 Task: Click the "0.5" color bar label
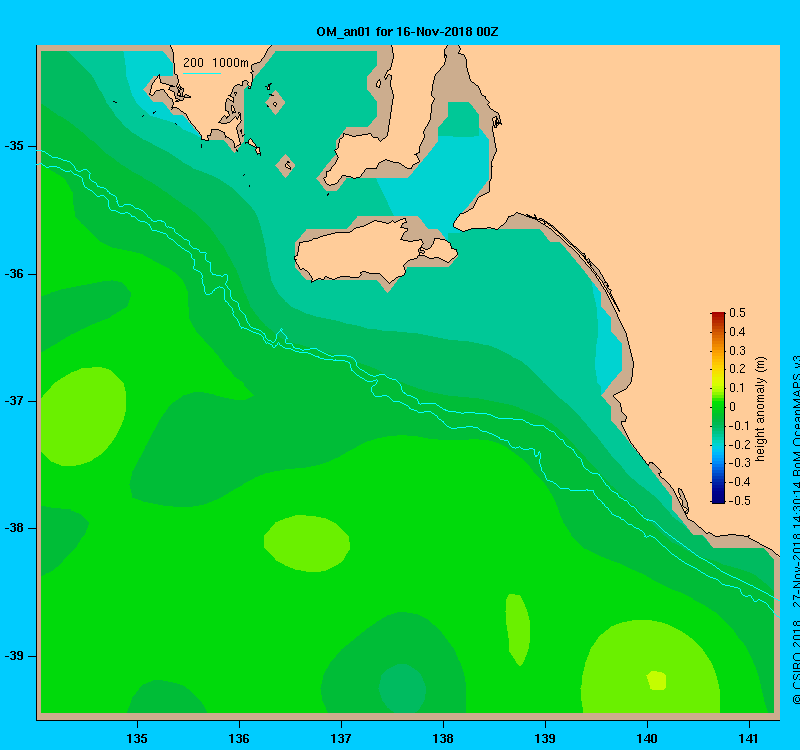[x=737, y=313]
